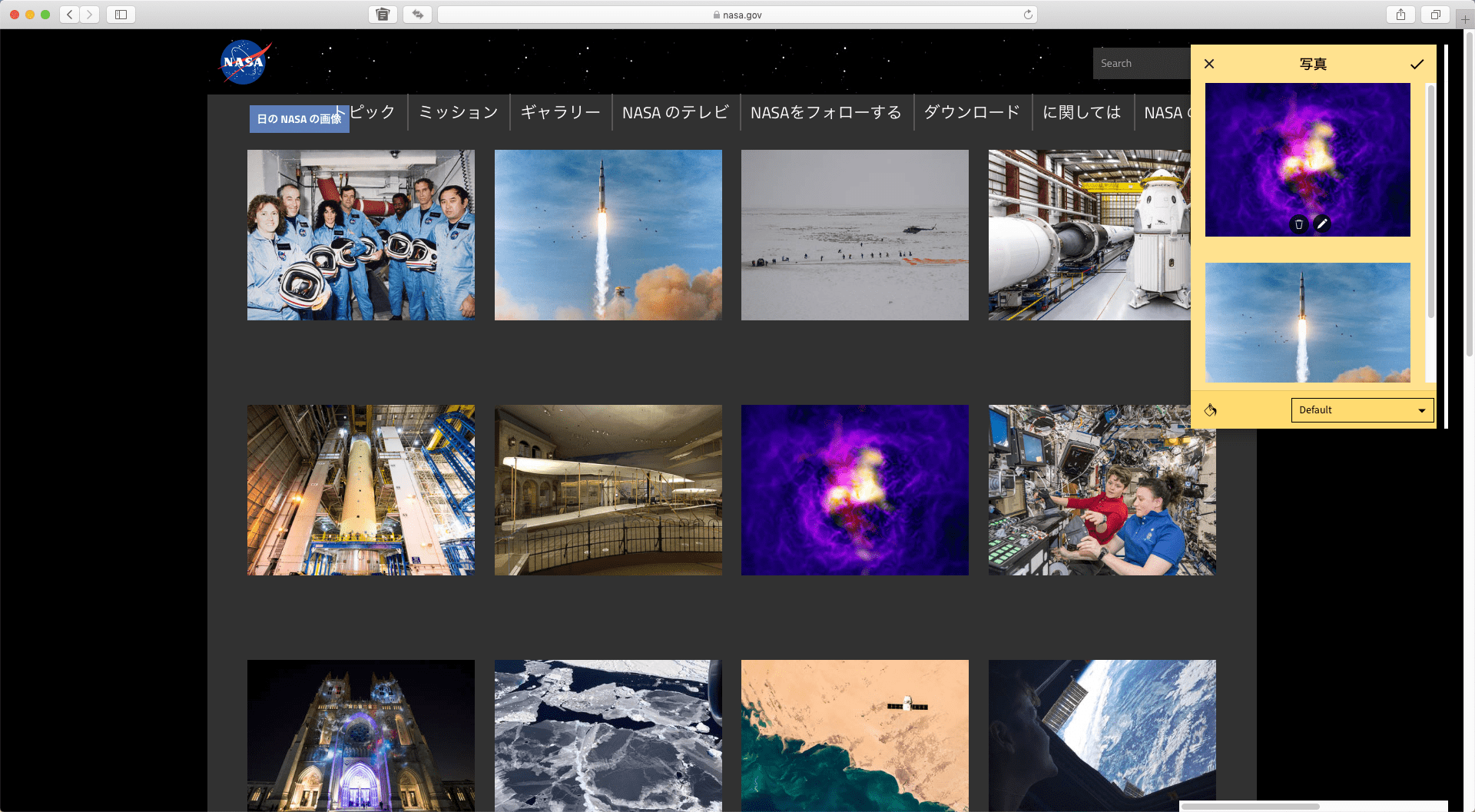The image size is (1475, 812).
Task: Go forward using Safari's forward arrow
Action: 90,15
